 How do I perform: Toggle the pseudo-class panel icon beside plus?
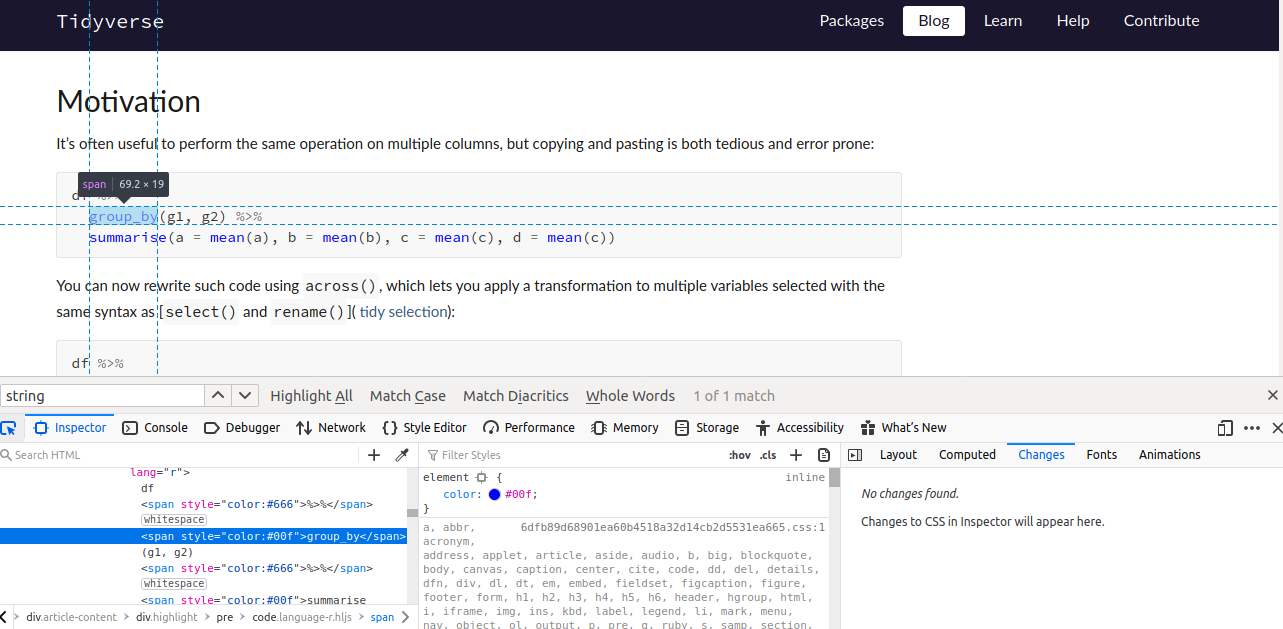[x=739, y=455]
